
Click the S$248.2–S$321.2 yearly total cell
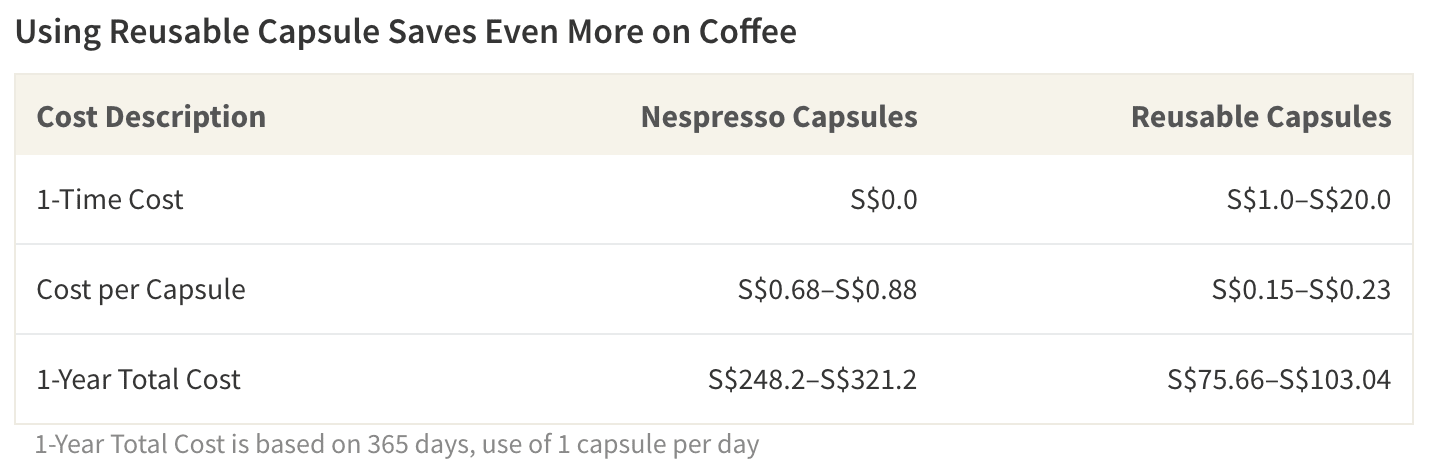813,379
